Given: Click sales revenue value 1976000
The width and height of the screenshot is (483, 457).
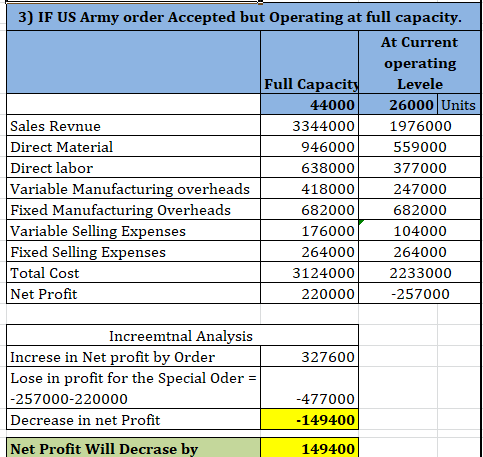Looking at the screenshot, I should point(420,125).
